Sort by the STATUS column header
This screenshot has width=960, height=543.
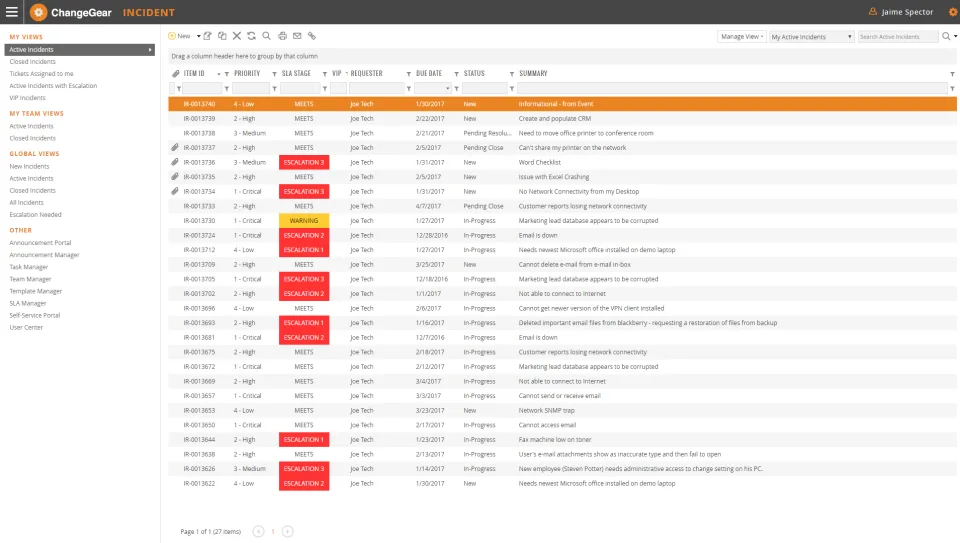(x=474, y=73)
